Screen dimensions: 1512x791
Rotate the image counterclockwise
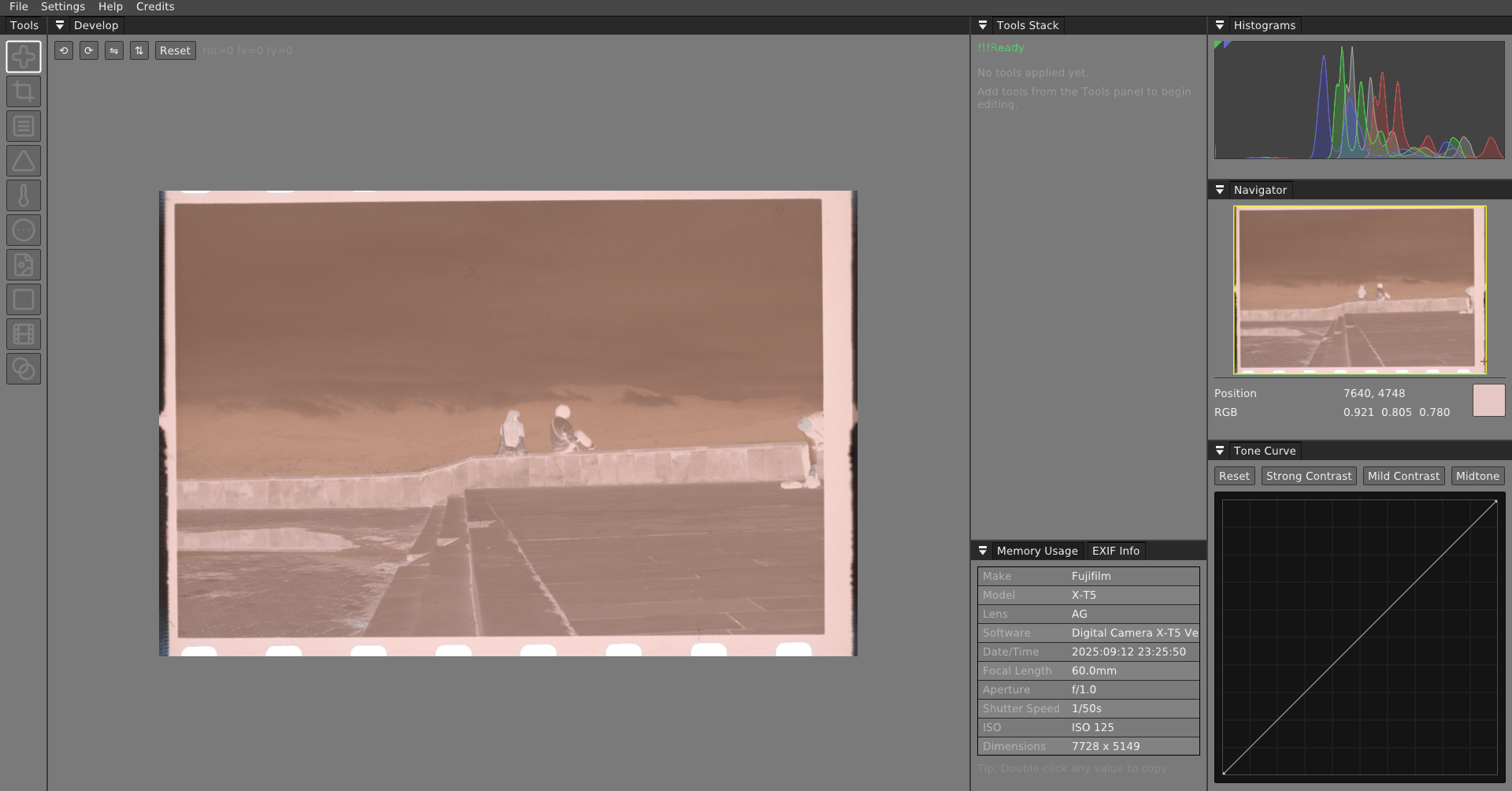(64, 50)
